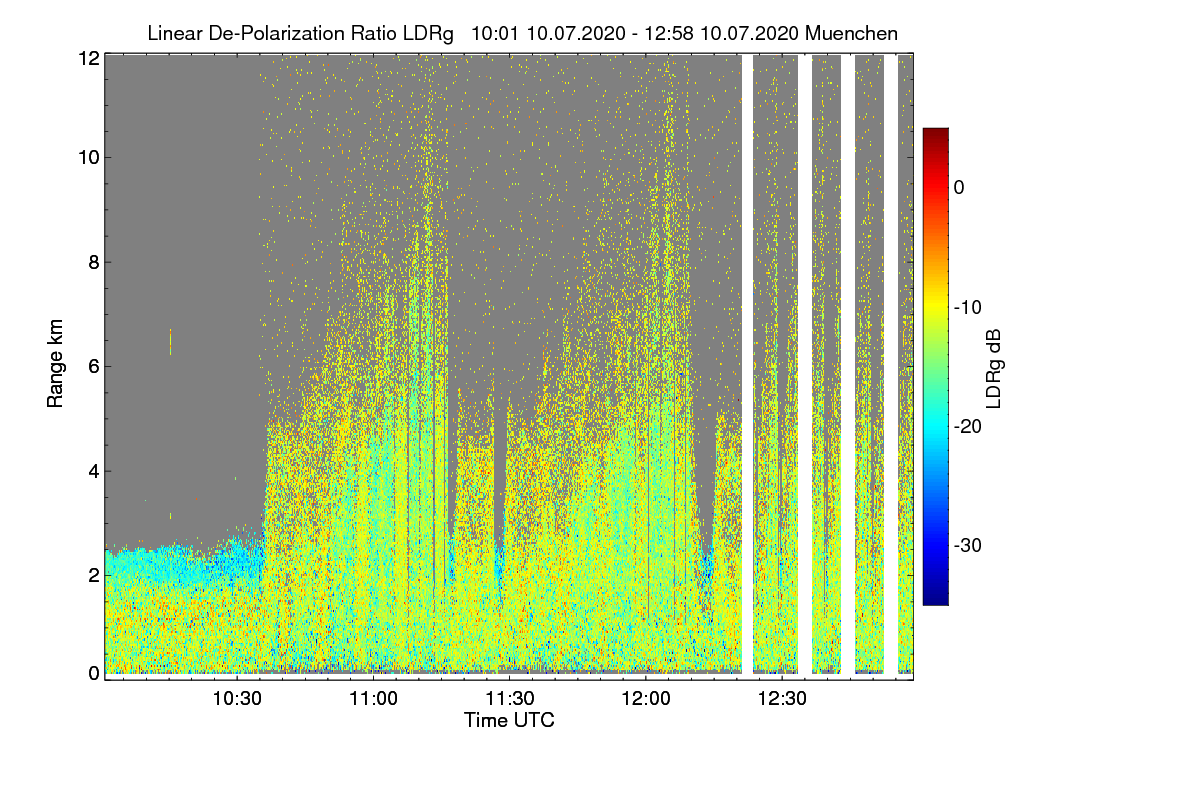Click the '6' range tick label
The width and height of the screenshot is (1200, 800).
point(93,366)
